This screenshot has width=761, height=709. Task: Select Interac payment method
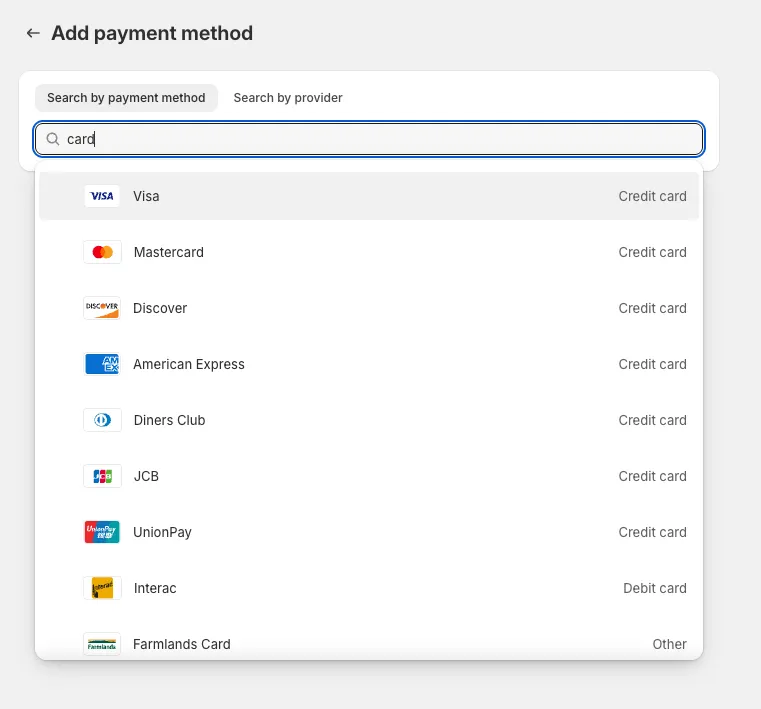click(369, 588)
